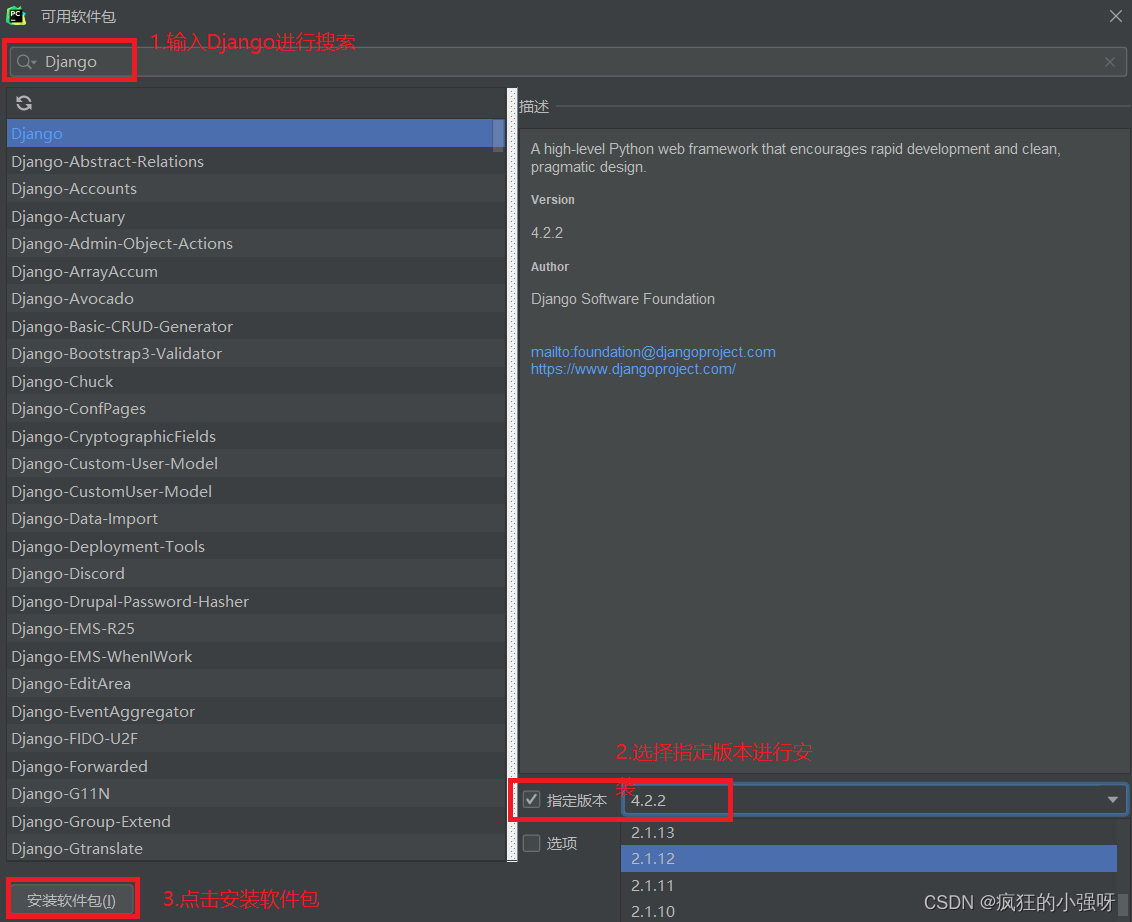Select Django-Custom-User-Model in the list
Screen dimensions: 1132x922
click(256, 464)
